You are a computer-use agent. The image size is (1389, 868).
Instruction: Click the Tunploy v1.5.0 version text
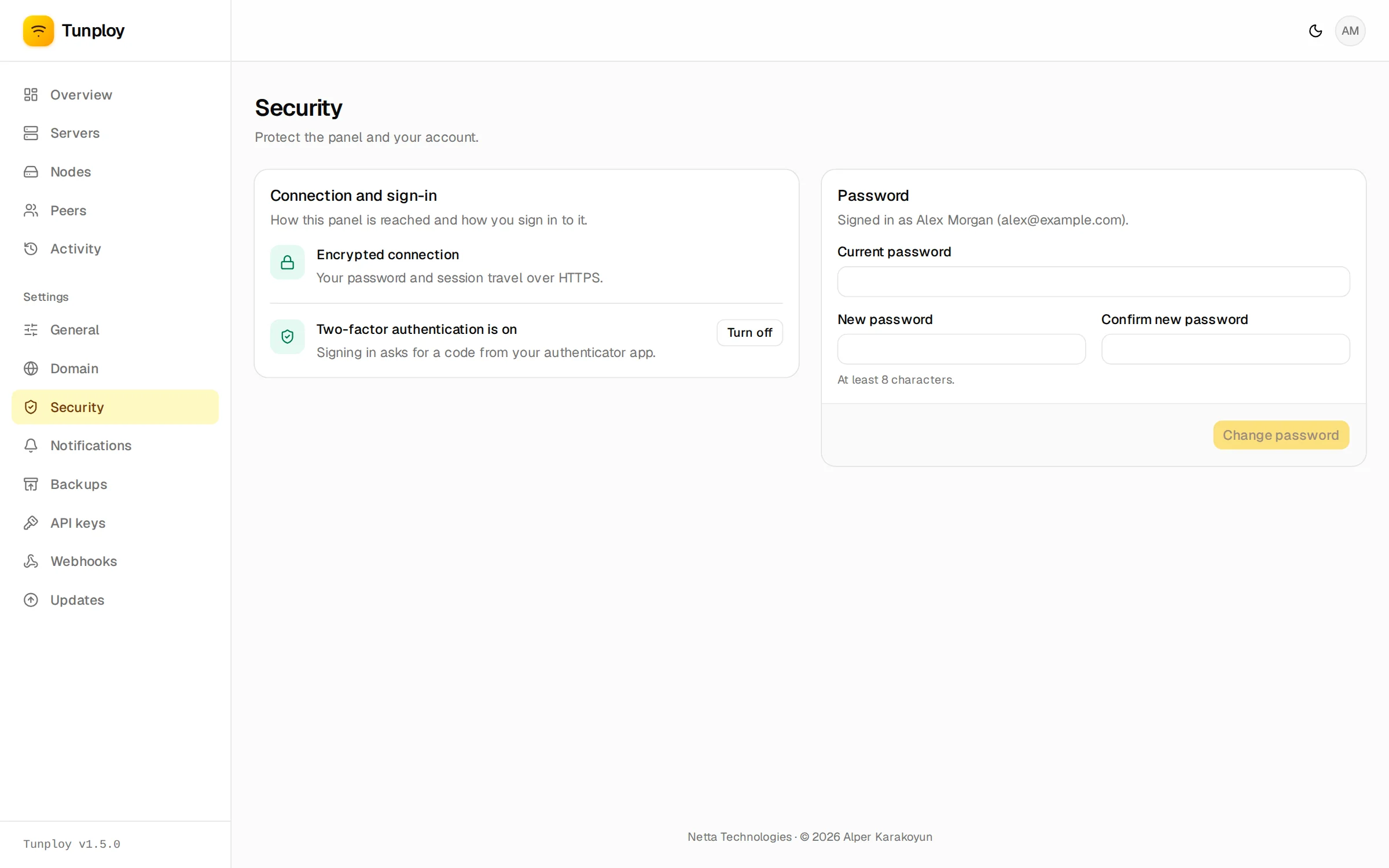click(x=72, y=844)
